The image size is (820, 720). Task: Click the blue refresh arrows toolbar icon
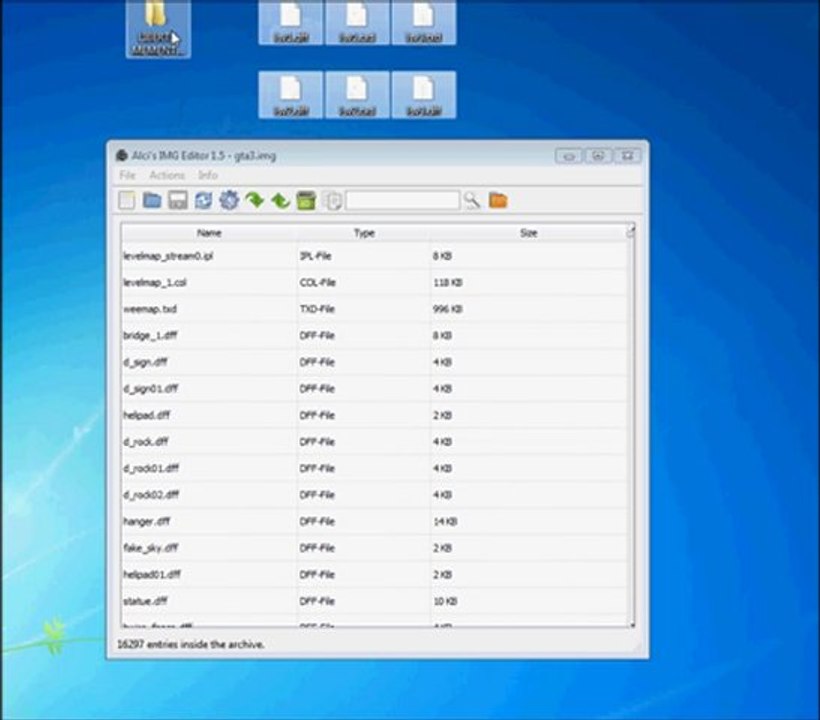pos(203,201)
